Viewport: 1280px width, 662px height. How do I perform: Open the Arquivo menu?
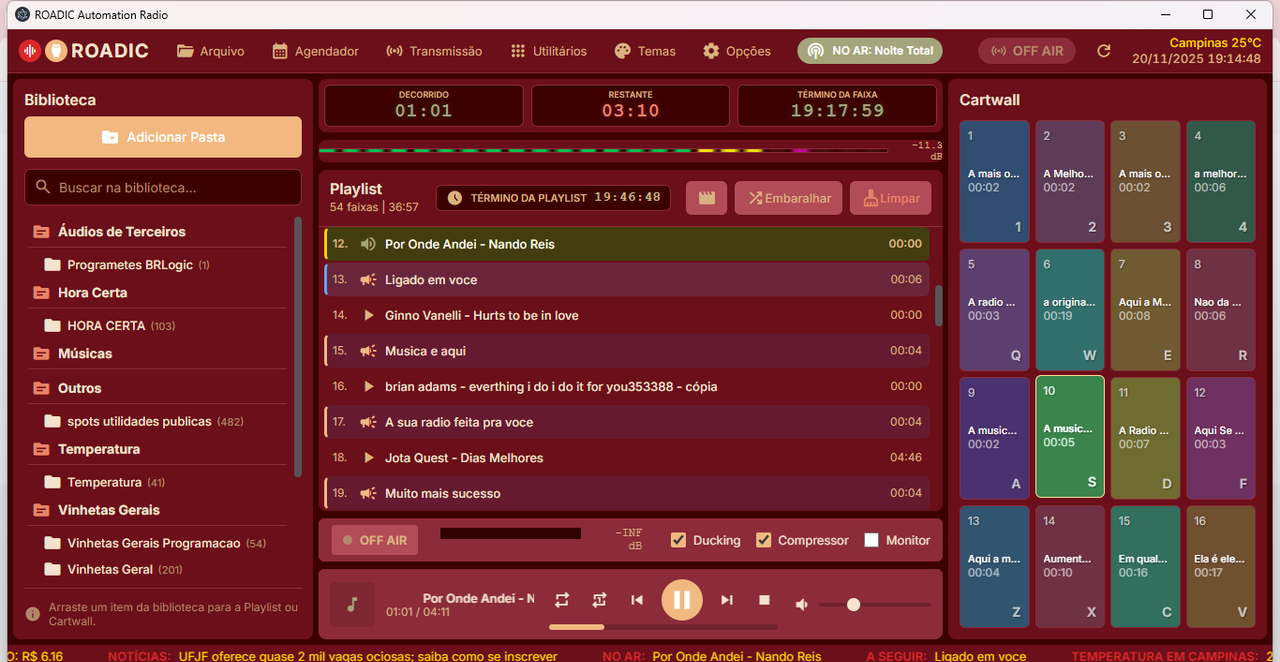click(211, 51)
